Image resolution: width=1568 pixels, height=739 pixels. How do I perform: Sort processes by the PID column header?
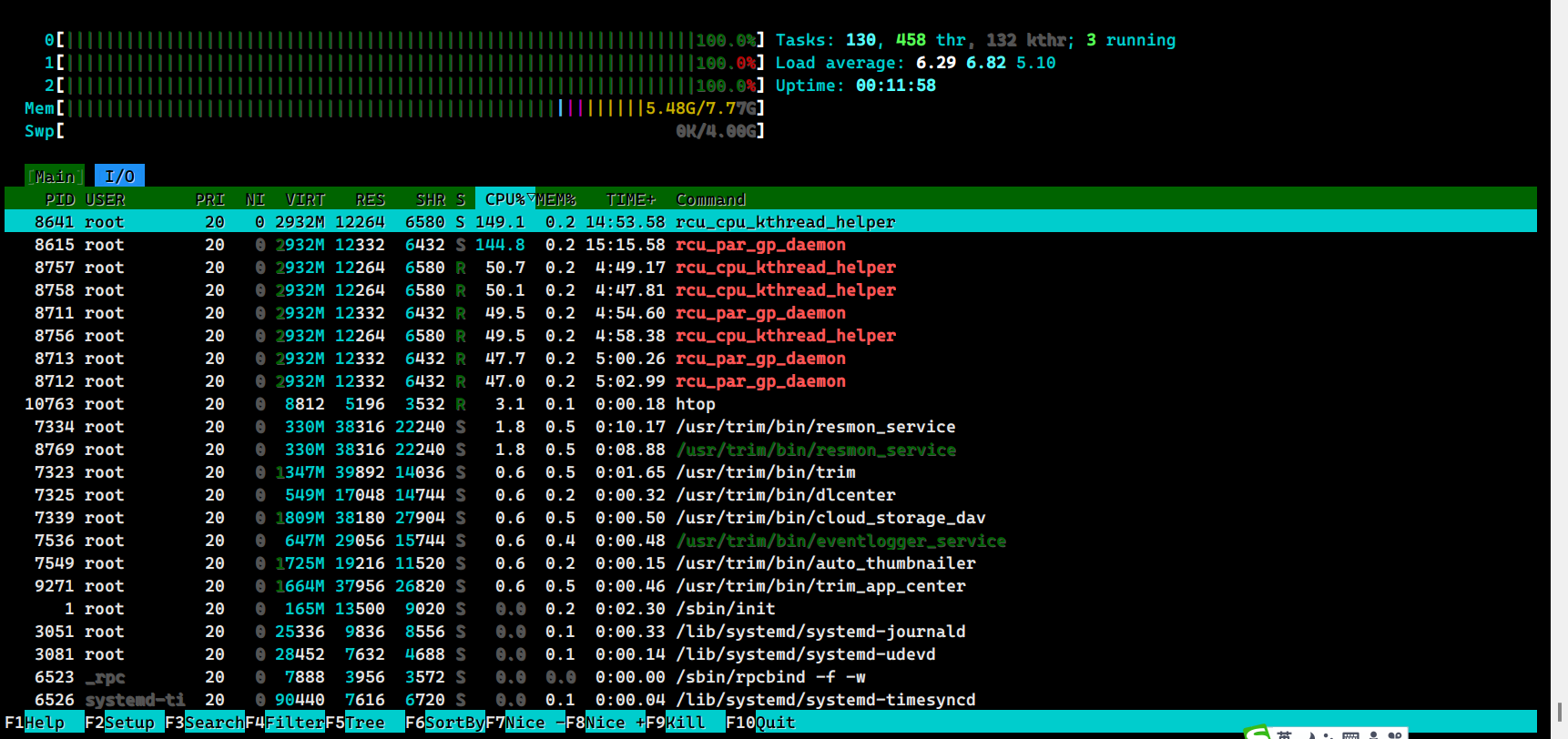click(59, 199)
